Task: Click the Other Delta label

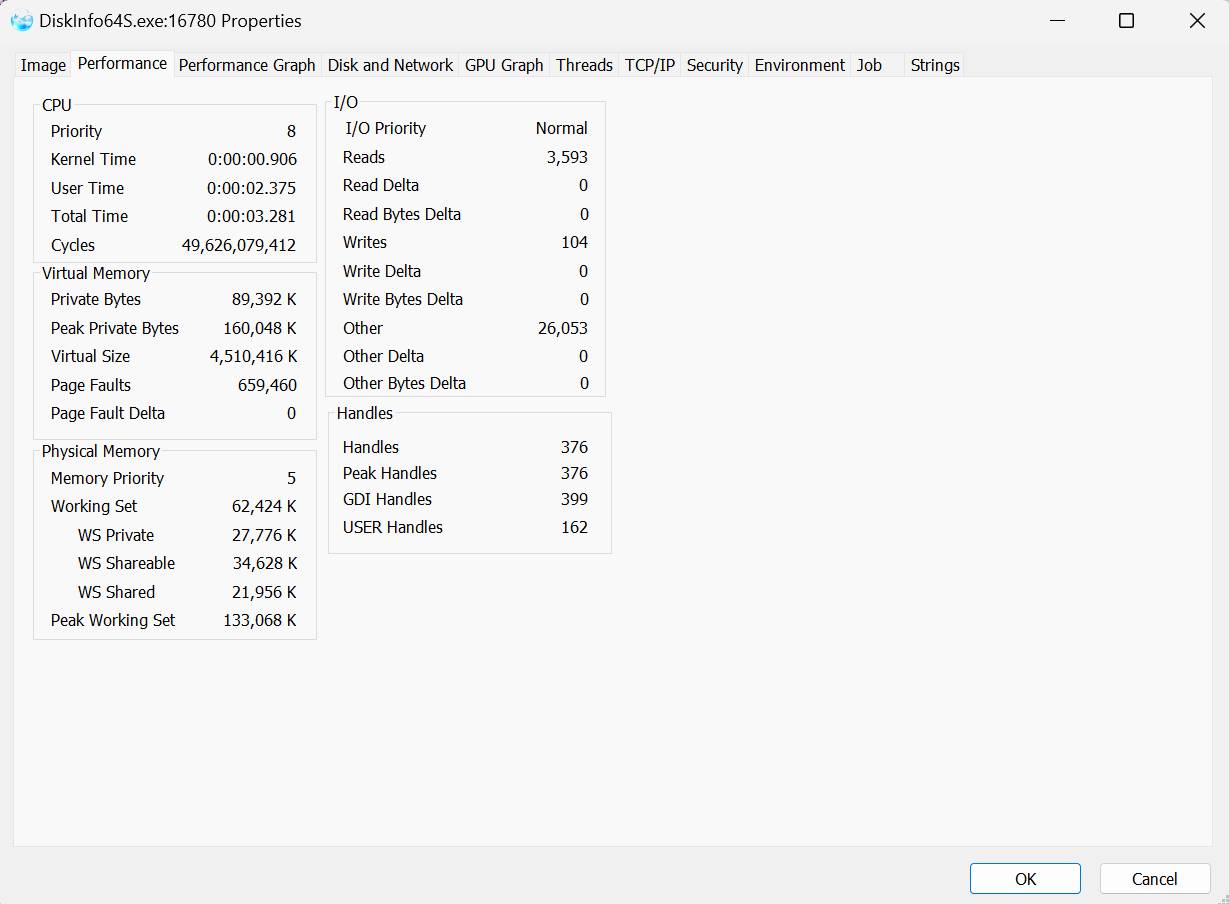Action: click(x=383, y=356)
